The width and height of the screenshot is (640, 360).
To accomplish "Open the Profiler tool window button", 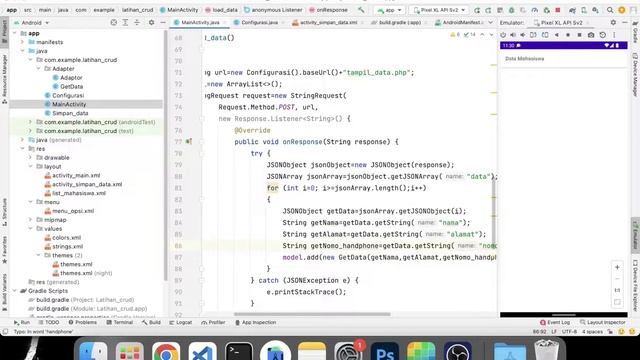I will coord(213,322).
